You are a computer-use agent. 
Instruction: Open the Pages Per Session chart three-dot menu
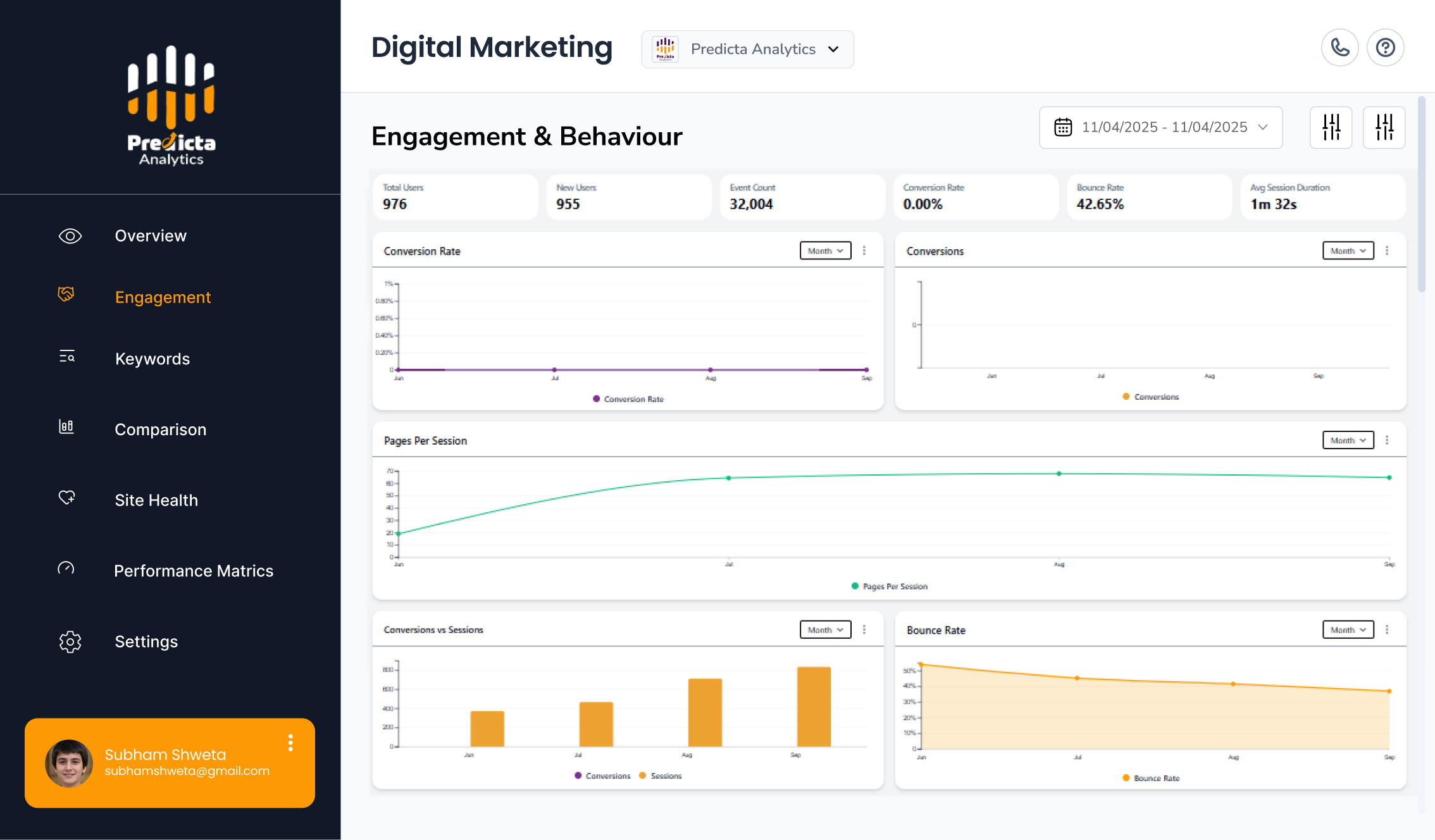1387,440
